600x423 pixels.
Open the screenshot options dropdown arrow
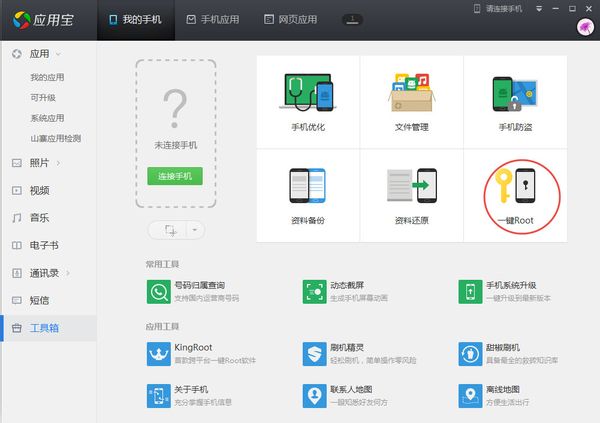(195, 230)
